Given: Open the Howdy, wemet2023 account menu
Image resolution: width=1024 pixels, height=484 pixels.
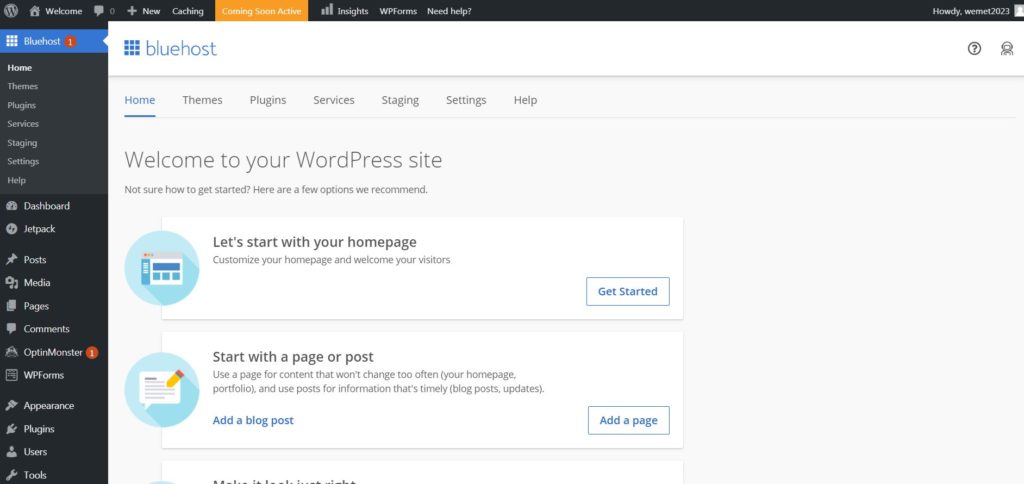Looking at the screenshot, I should [976, 11].
